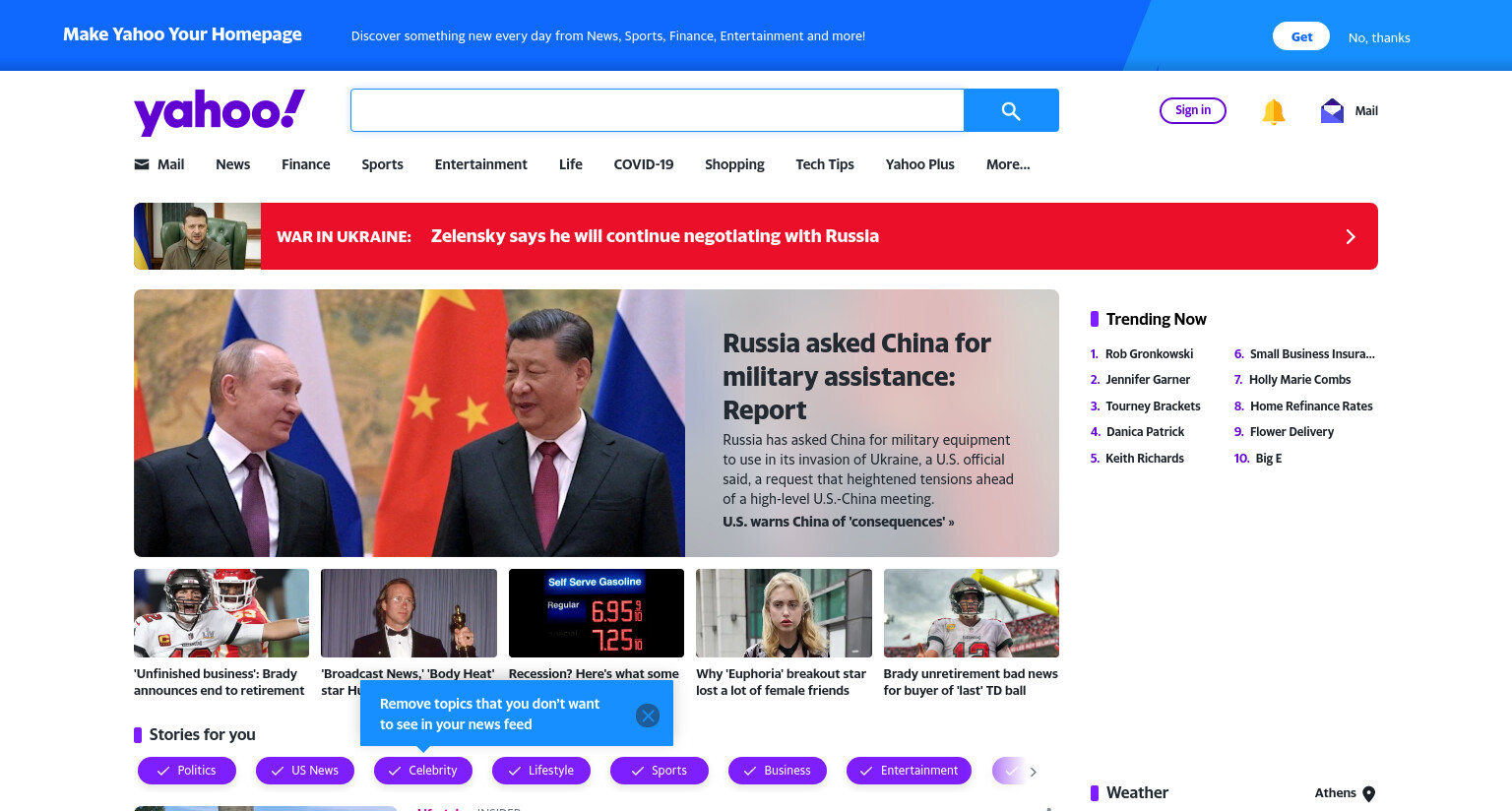1512x811 pixels.
Task: Click the Zelensky thumbnail on the Ukraine banner
Action: pos(197,236)
